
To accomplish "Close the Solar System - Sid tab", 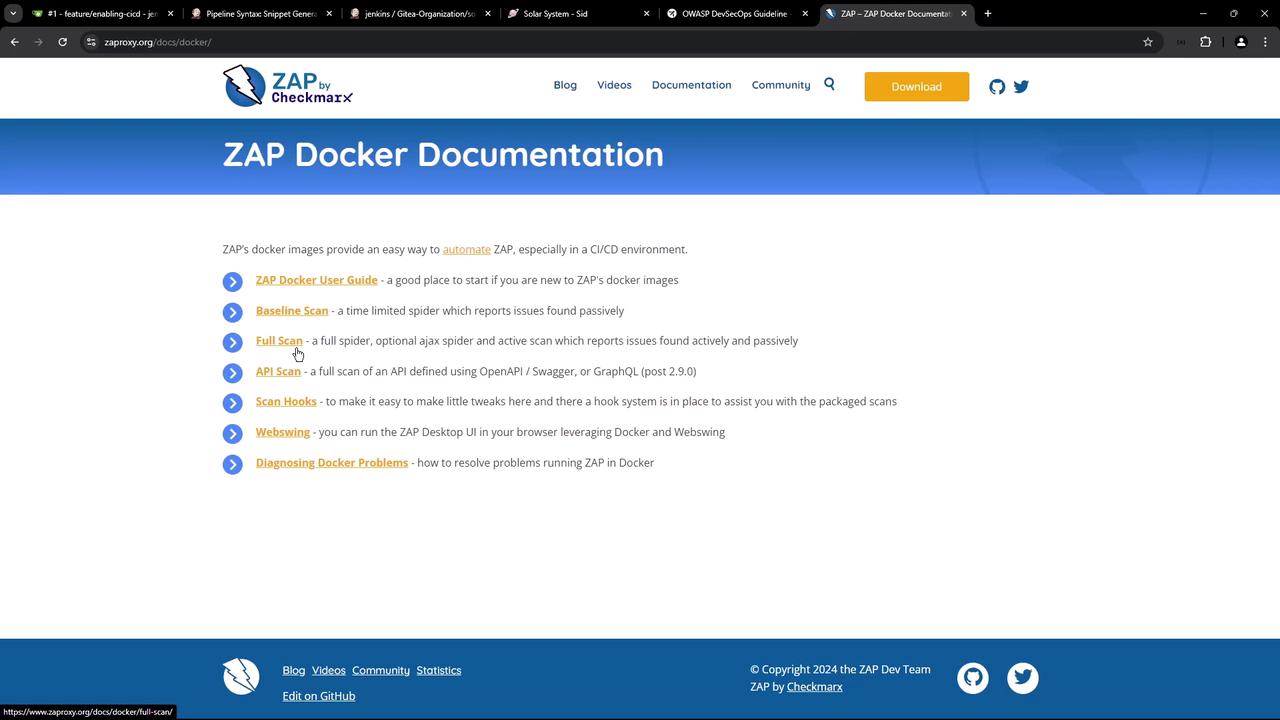I will point(646,14).
